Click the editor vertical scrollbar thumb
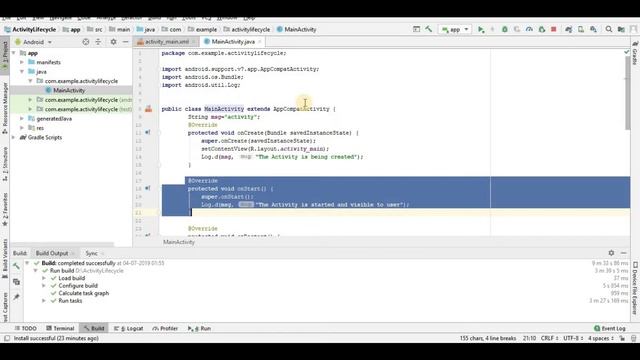The width and height of the screenshot is (640, 360). [627, 93]
